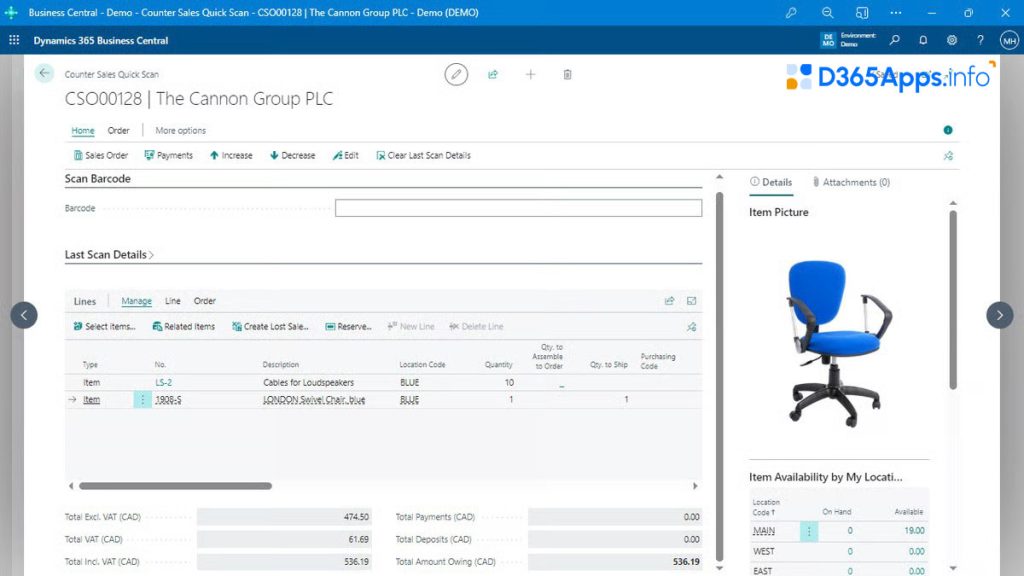Image resolution: width=1024 pixels, height=576 pixels.
Task: Click Related Items in the Lines toolbar
Action: (x=184, y=327)
